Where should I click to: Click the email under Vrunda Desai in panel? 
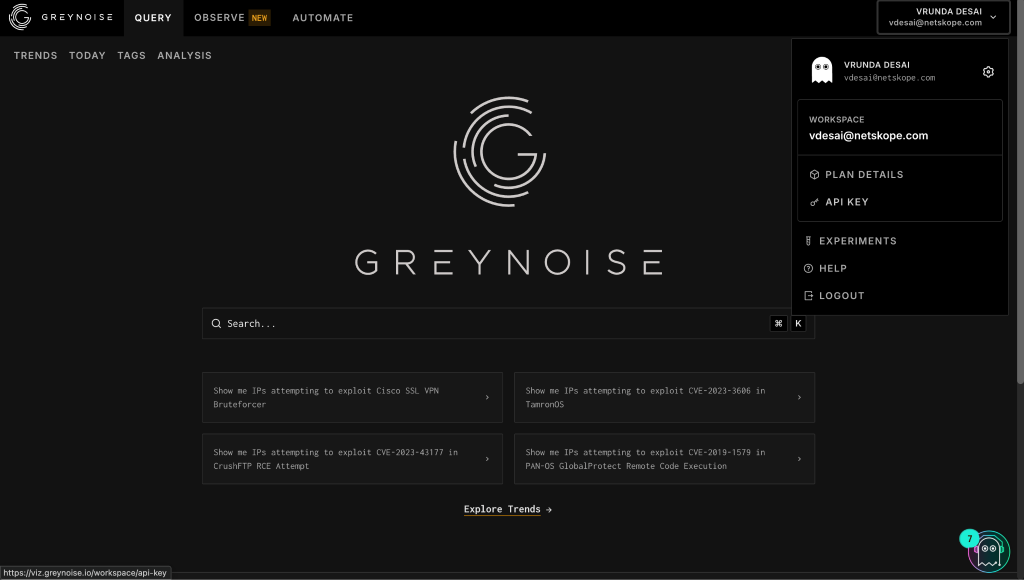pos(889,78)
